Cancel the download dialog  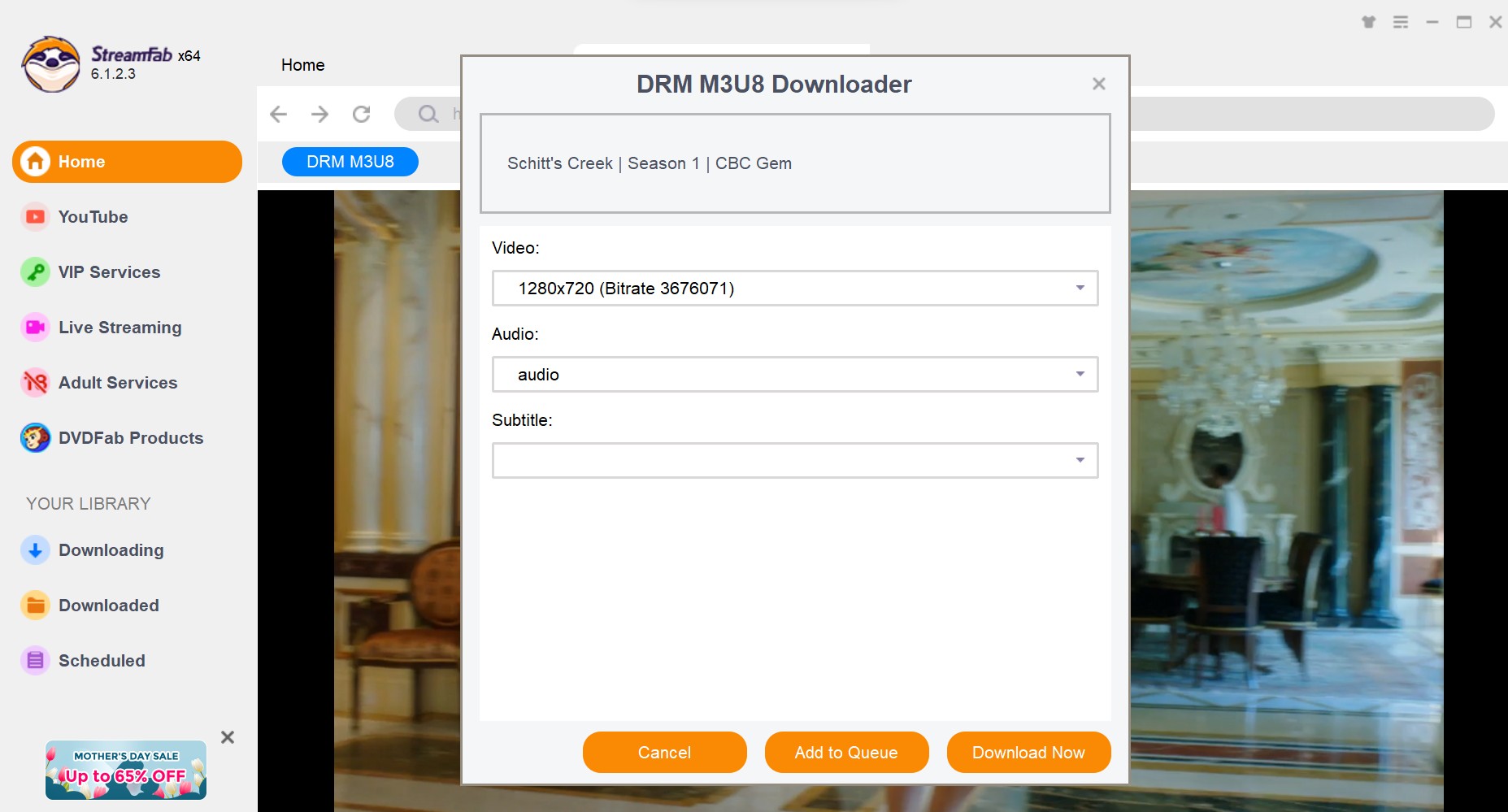[665, 753]
